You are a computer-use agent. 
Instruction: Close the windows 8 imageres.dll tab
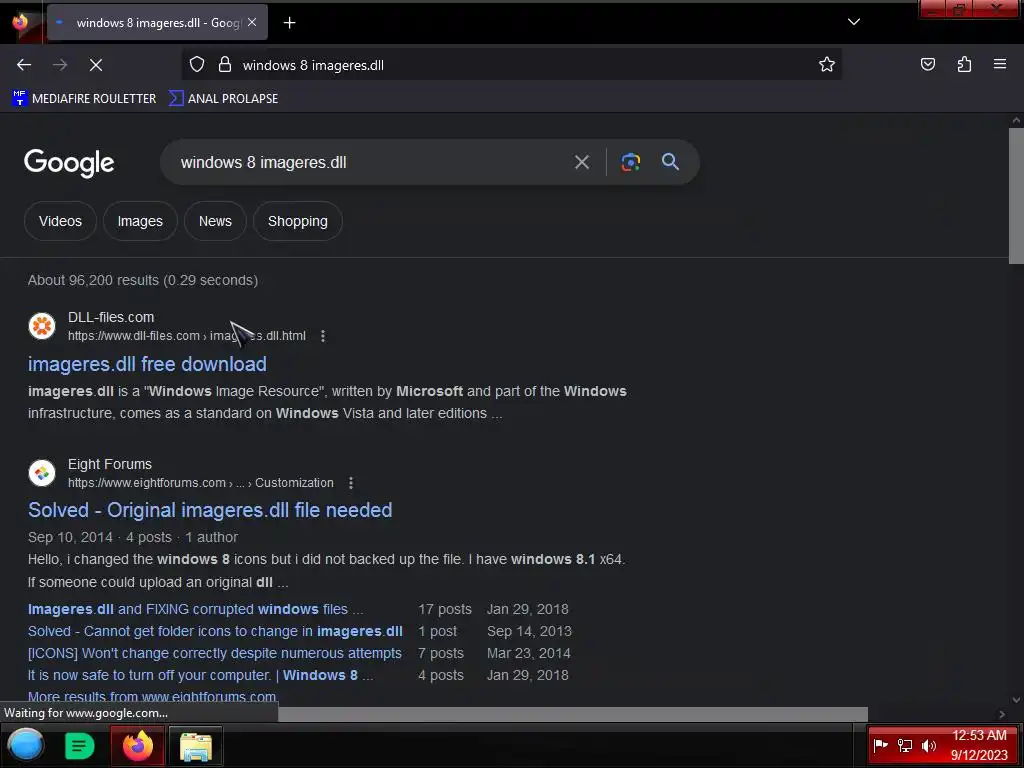[x=252, y=22]
